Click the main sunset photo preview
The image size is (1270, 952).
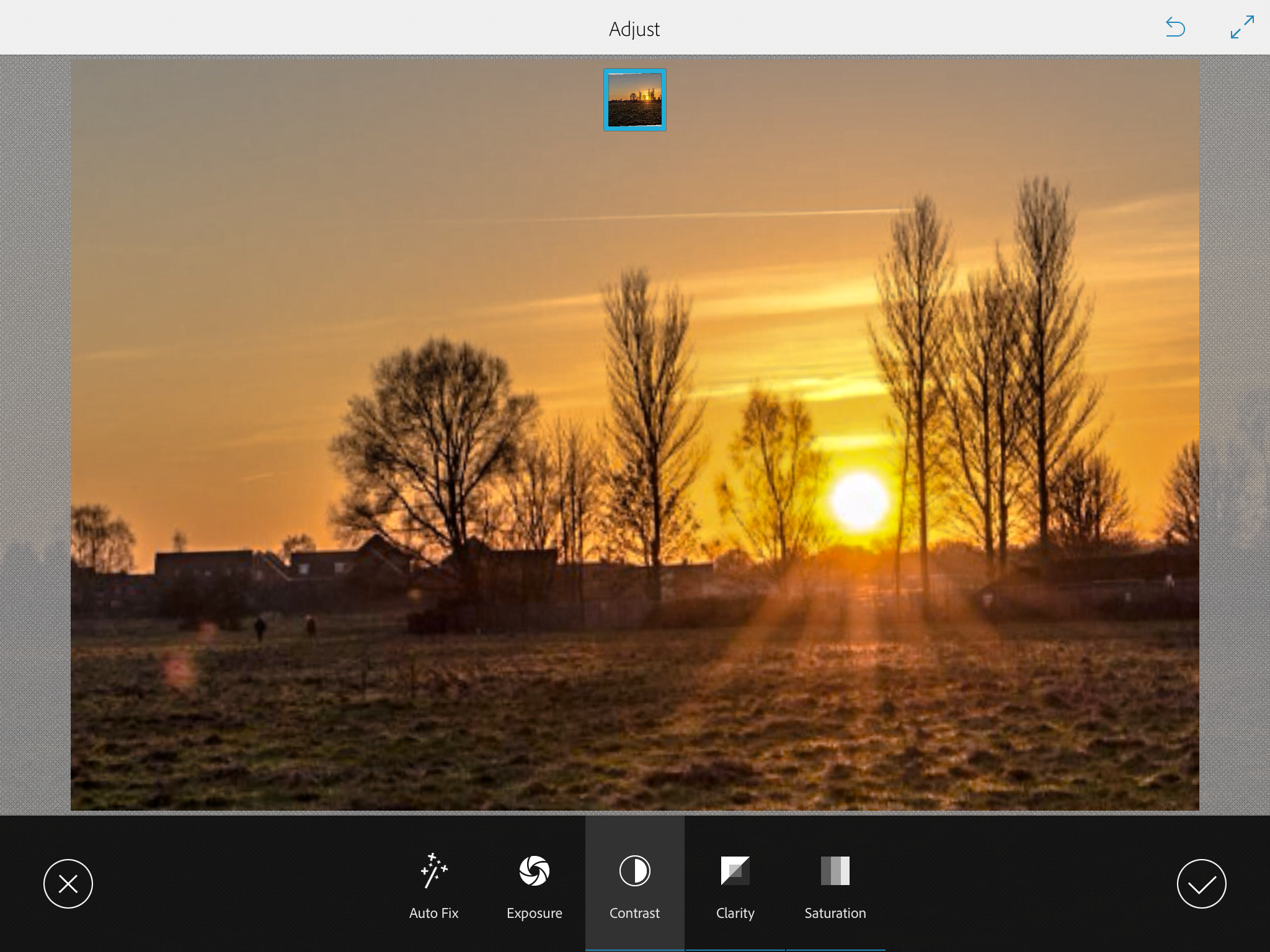(634, 434)
